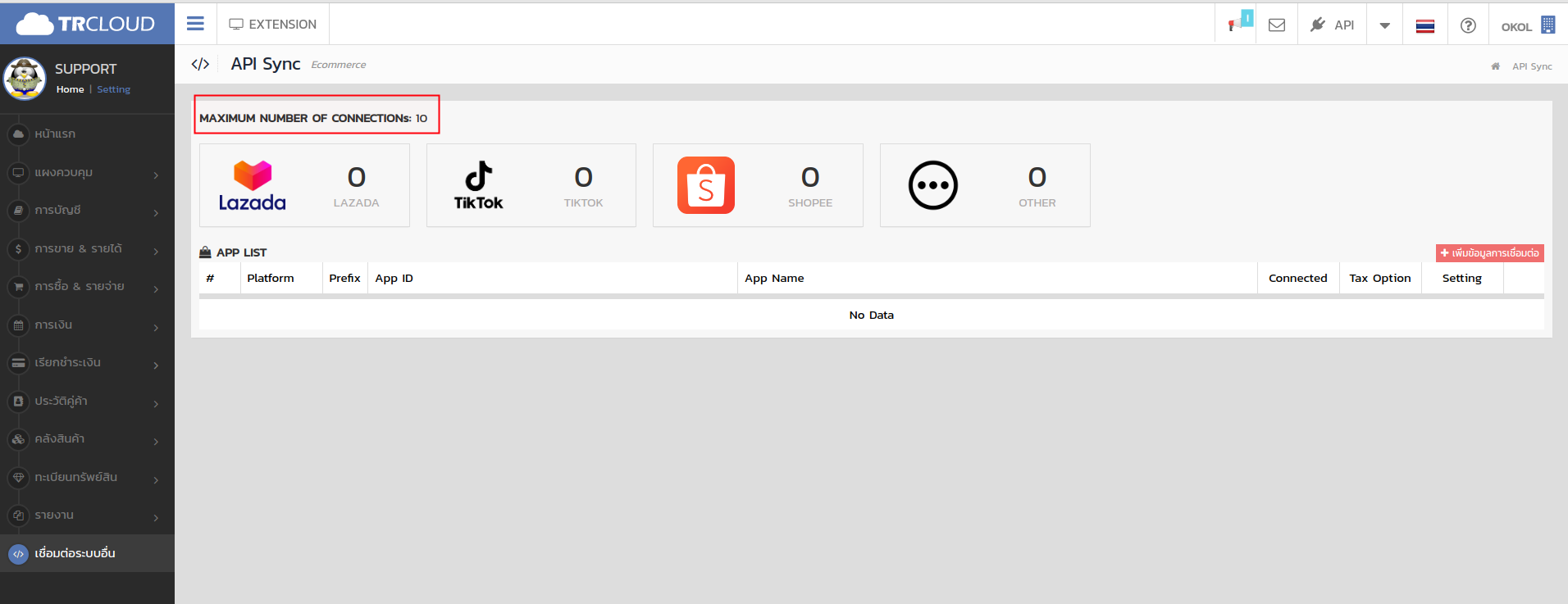Open the OKOL company menu
This screenshot has height=604, width=1568.
pyautogui.click(x=1528, y=25)
